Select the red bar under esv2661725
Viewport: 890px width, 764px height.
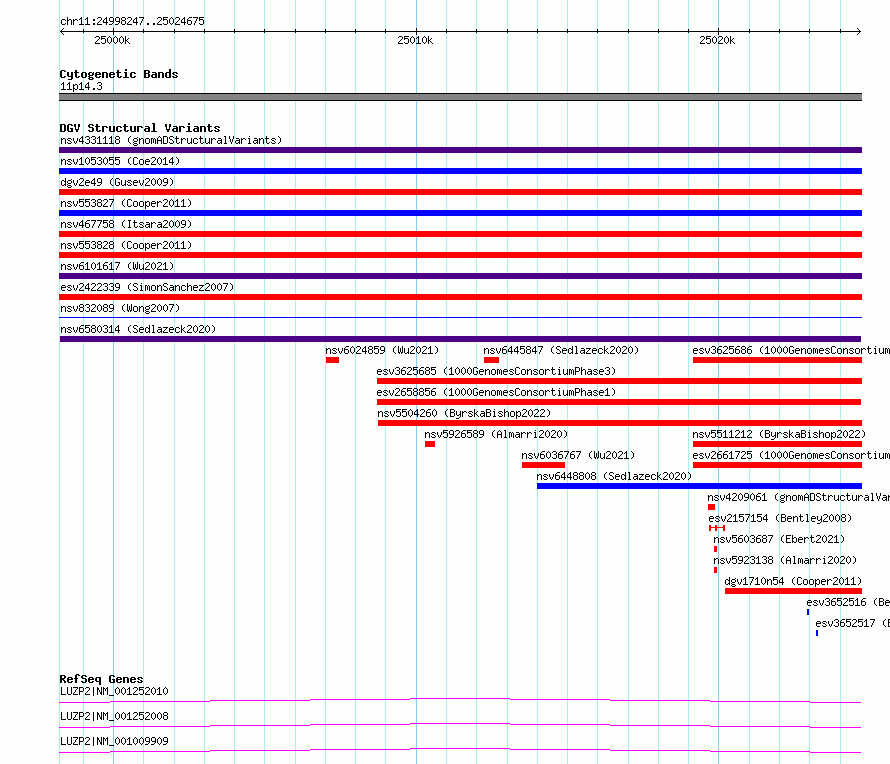tap(778, 465)
